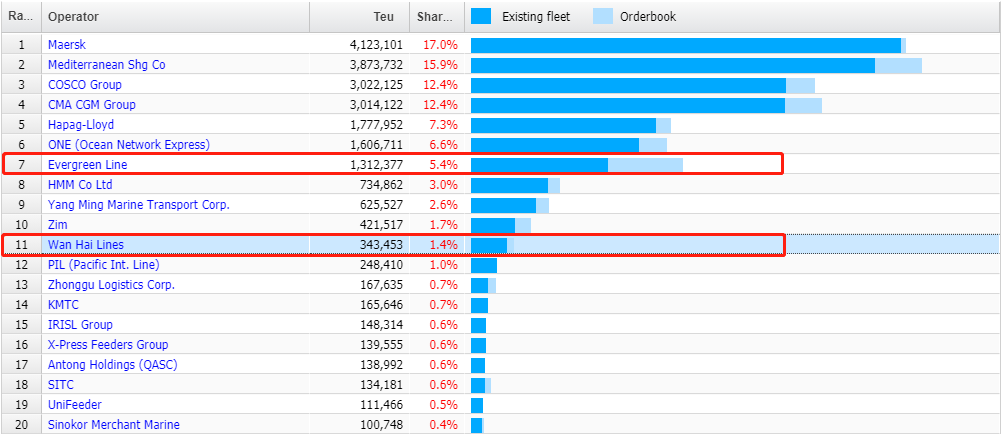
Task: Click Evergreen Line's light-blue orderbook bar
Action: pyautogui.click(x=645, y=165)
